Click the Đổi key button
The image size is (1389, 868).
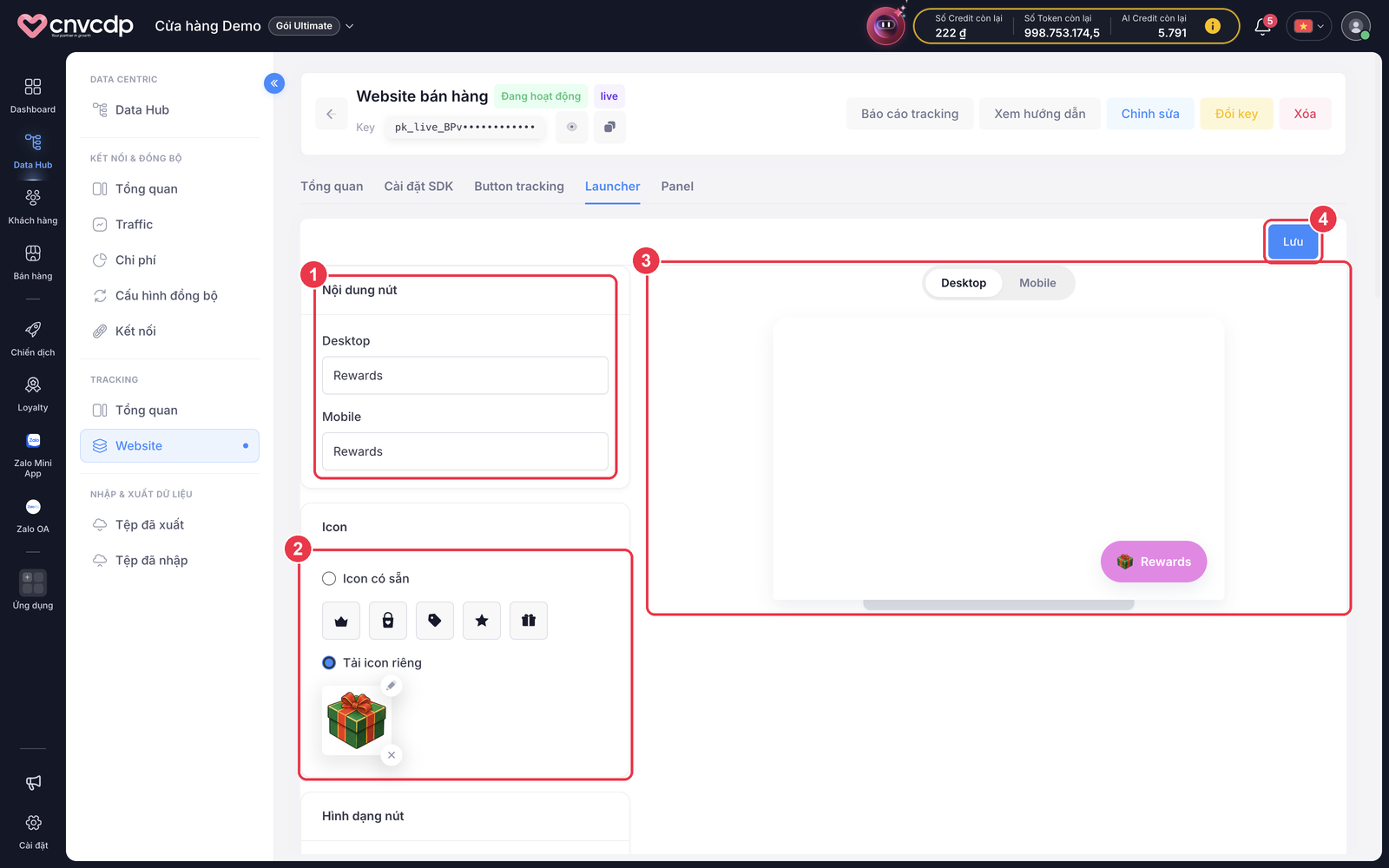click(1236, 114)
